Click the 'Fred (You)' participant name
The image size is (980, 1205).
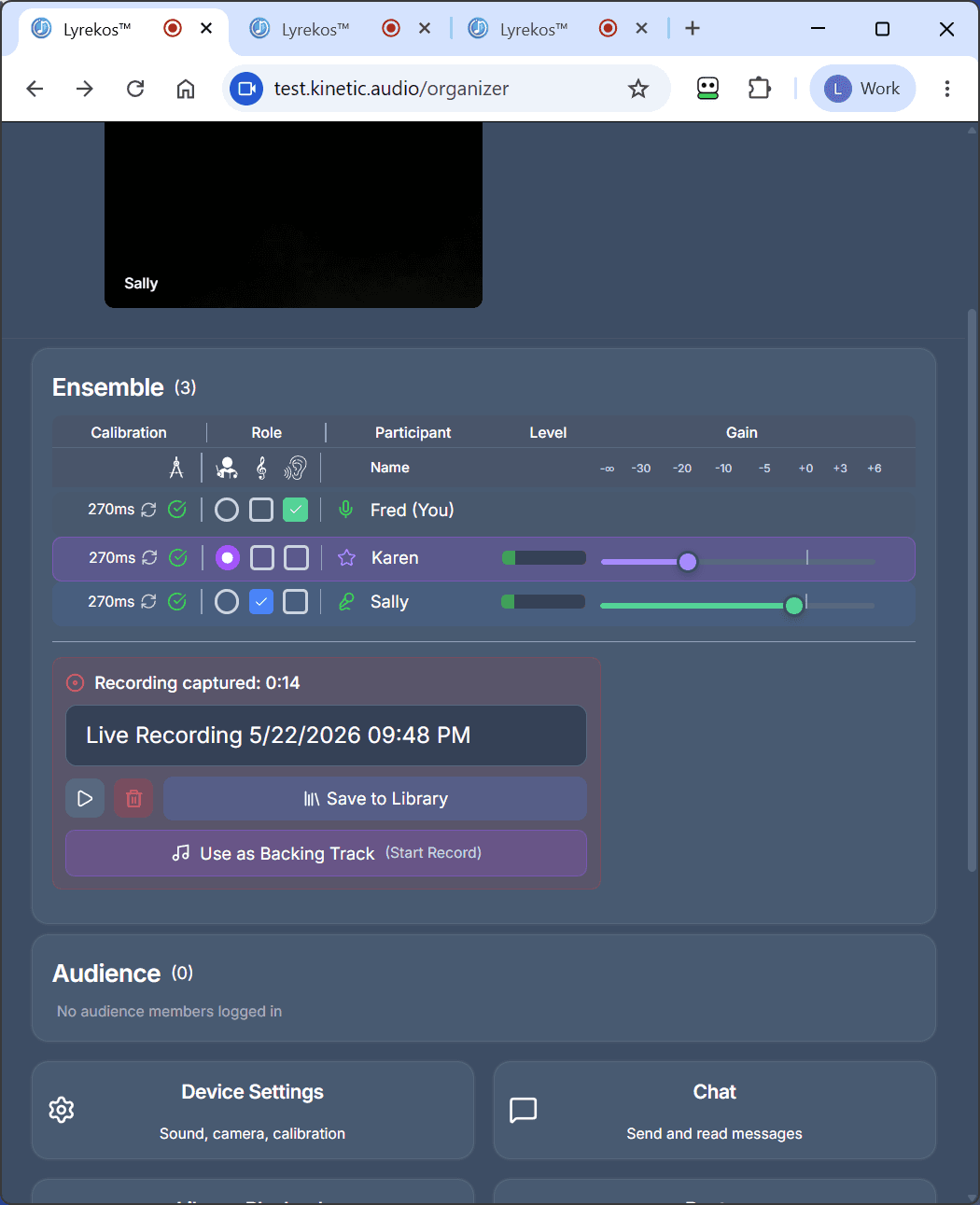(412, 510)
